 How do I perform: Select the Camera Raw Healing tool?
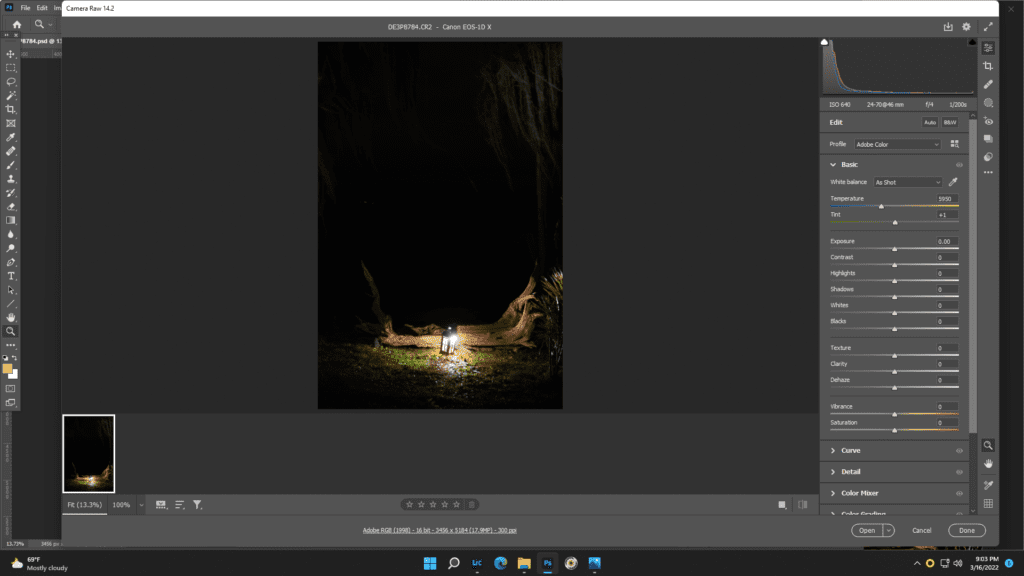[x=988, y=84]
